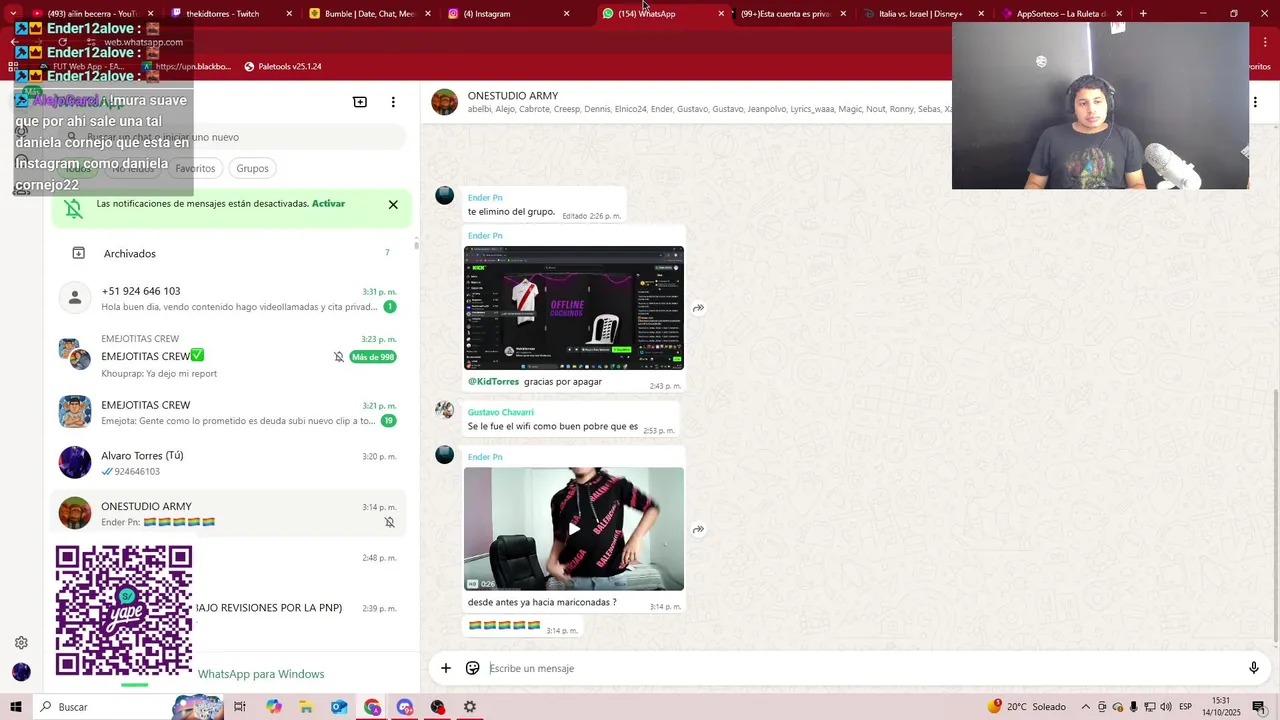The height and width of the screenshot is (720, 1280).
Task: Open the ONESTUDIO ARMY conversation options menu
Action: [x=1255, y=102]
